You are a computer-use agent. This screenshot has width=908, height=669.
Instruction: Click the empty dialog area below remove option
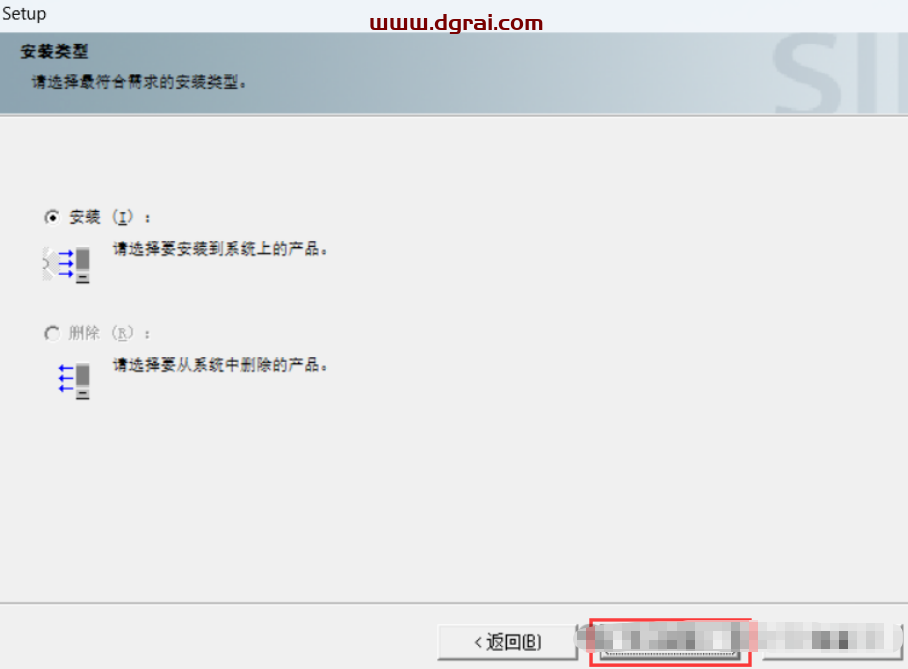(454, 498)
